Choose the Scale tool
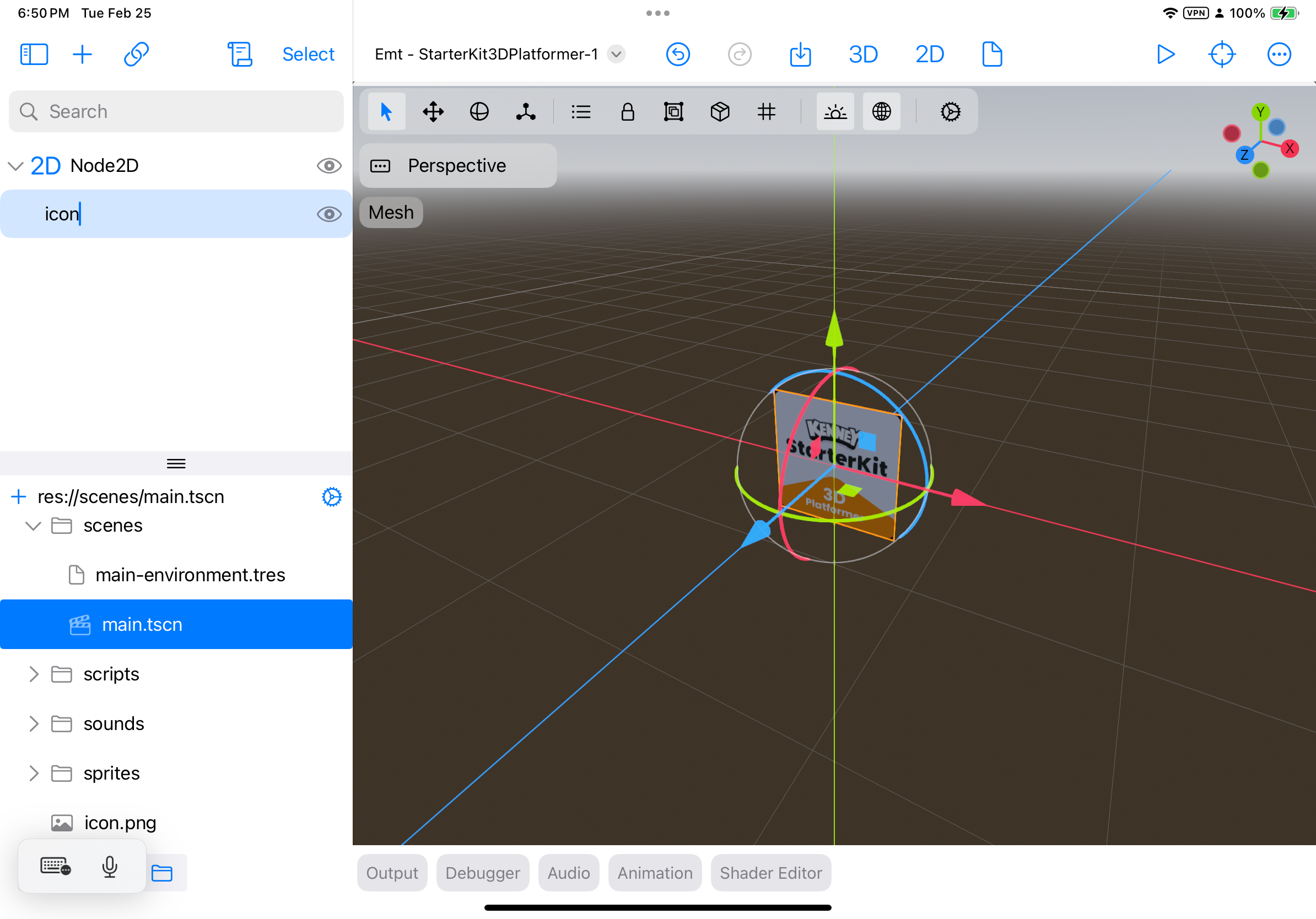The width and height of the screenshot is (1316, 919). [x=526, y=111]
